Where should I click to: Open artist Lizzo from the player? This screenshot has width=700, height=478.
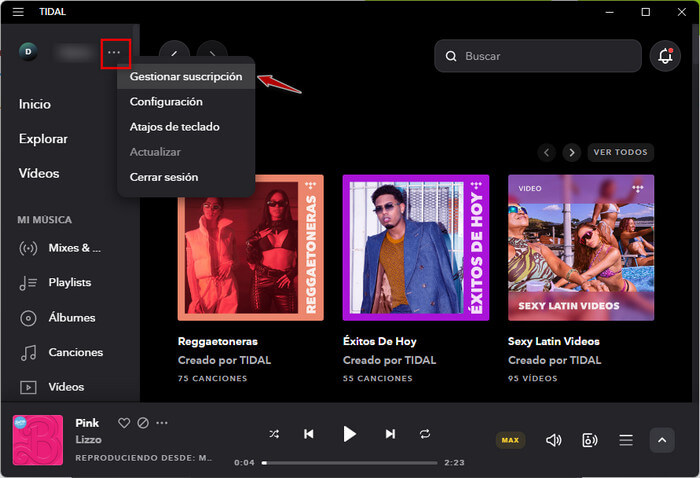88,440
